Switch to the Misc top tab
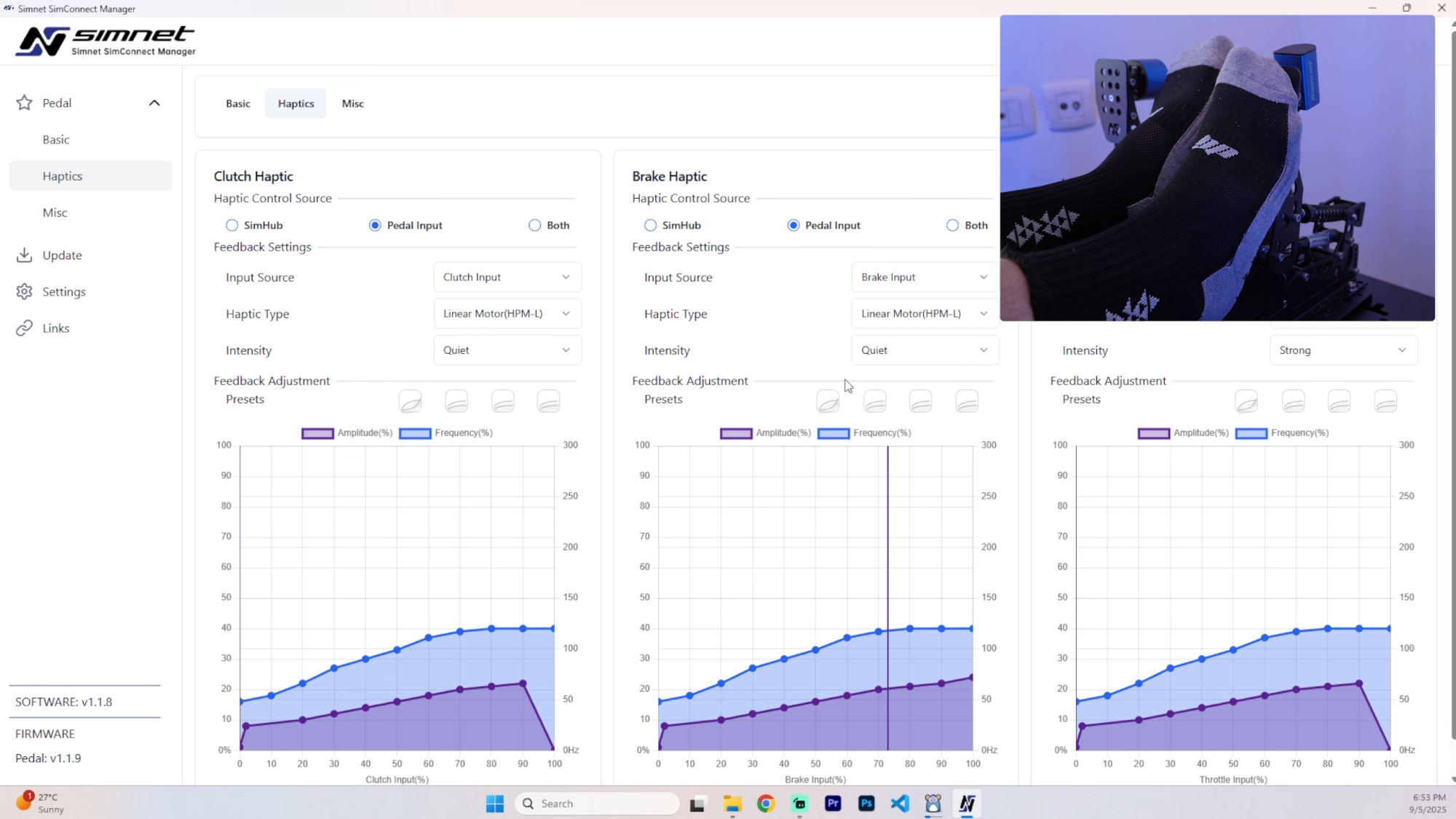This screenshot has height=819, width=1456. coord(353,103)
